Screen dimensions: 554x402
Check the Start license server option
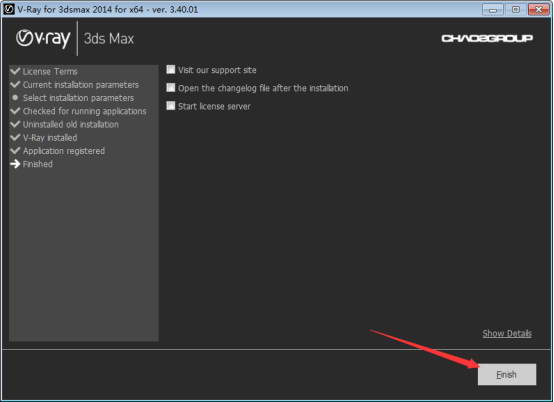(x=171, y=106)
